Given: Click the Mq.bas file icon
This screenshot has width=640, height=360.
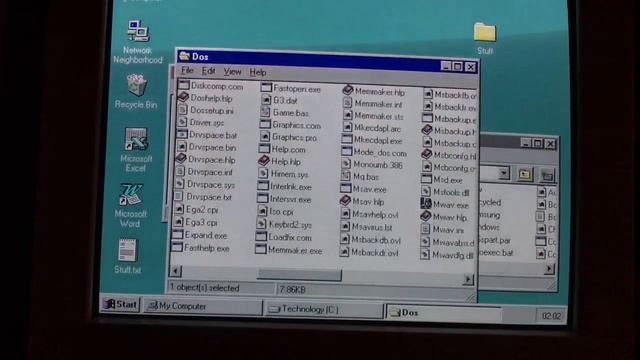Looking at the screenshot, I should tap(346, 176).
